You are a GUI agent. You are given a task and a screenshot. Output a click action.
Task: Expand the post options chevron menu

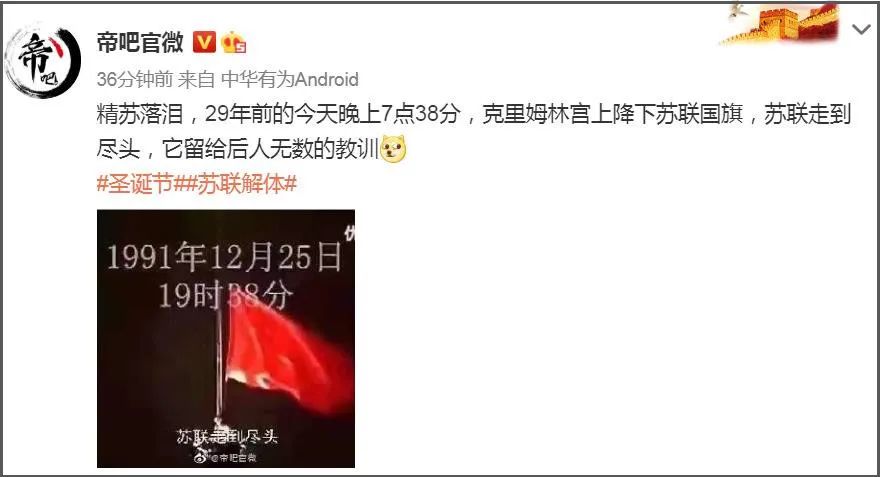(861, 29)
